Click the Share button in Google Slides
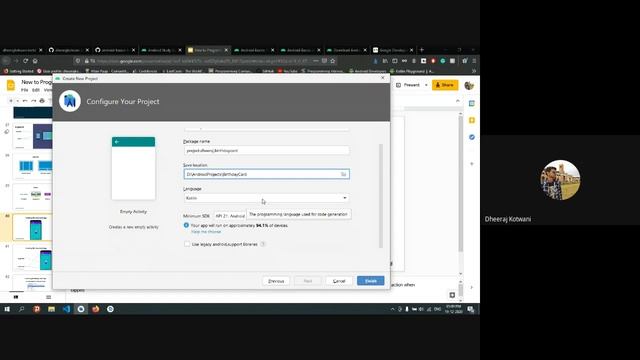 pyautogui.click(x=445, y=85)
